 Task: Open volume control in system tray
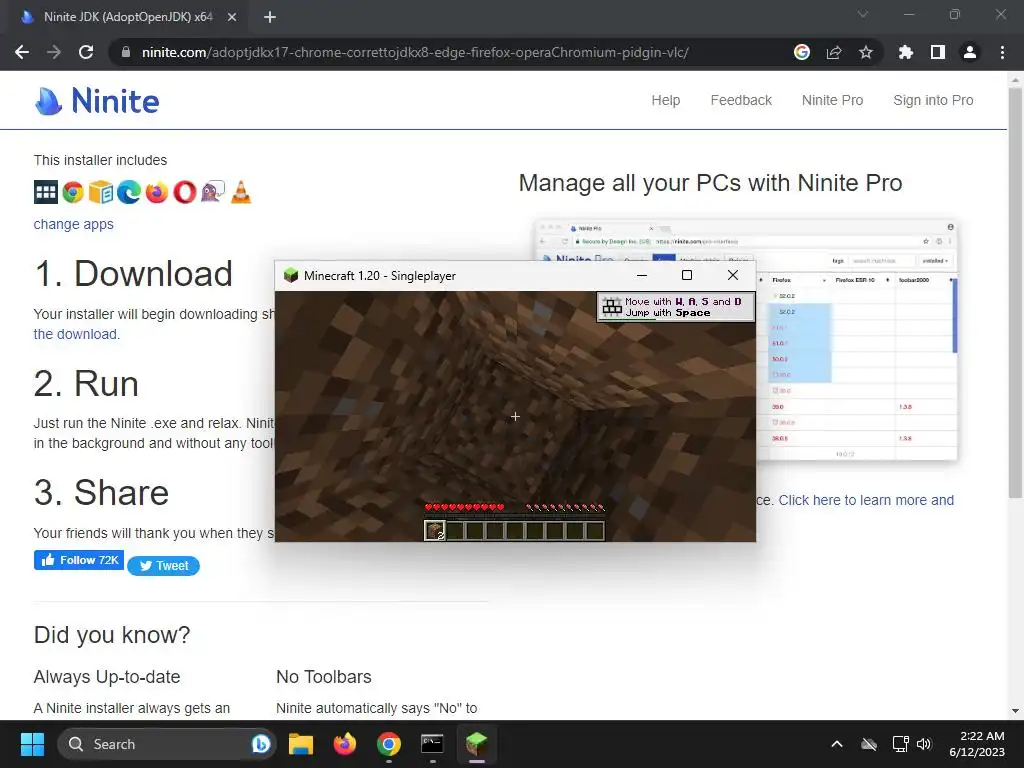point(924,744)
